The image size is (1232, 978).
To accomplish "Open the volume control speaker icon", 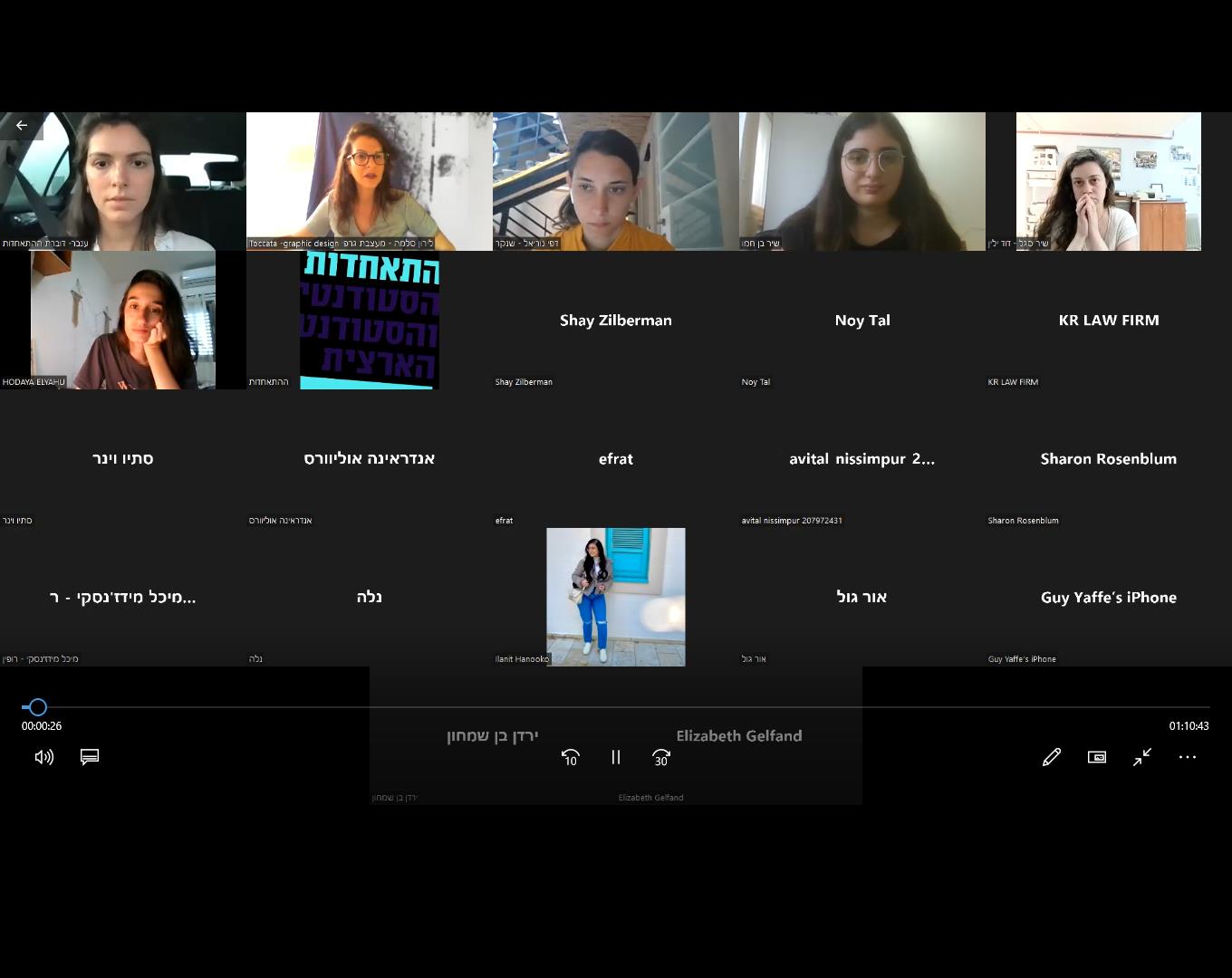I will point(44,757).
